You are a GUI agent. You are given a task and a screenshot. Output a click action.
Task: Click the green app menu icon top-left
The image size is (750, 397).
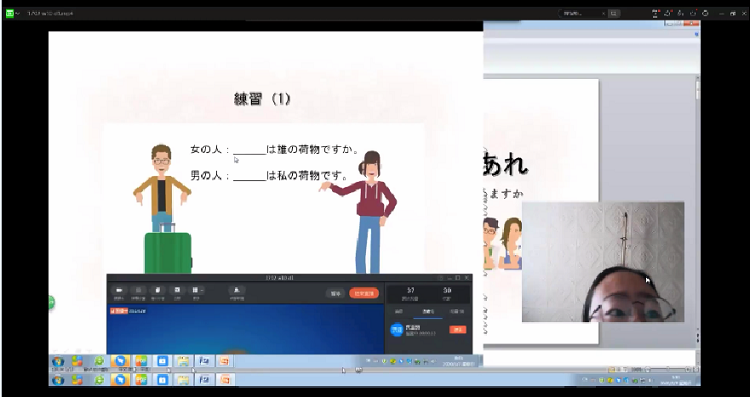coord(10,13)
